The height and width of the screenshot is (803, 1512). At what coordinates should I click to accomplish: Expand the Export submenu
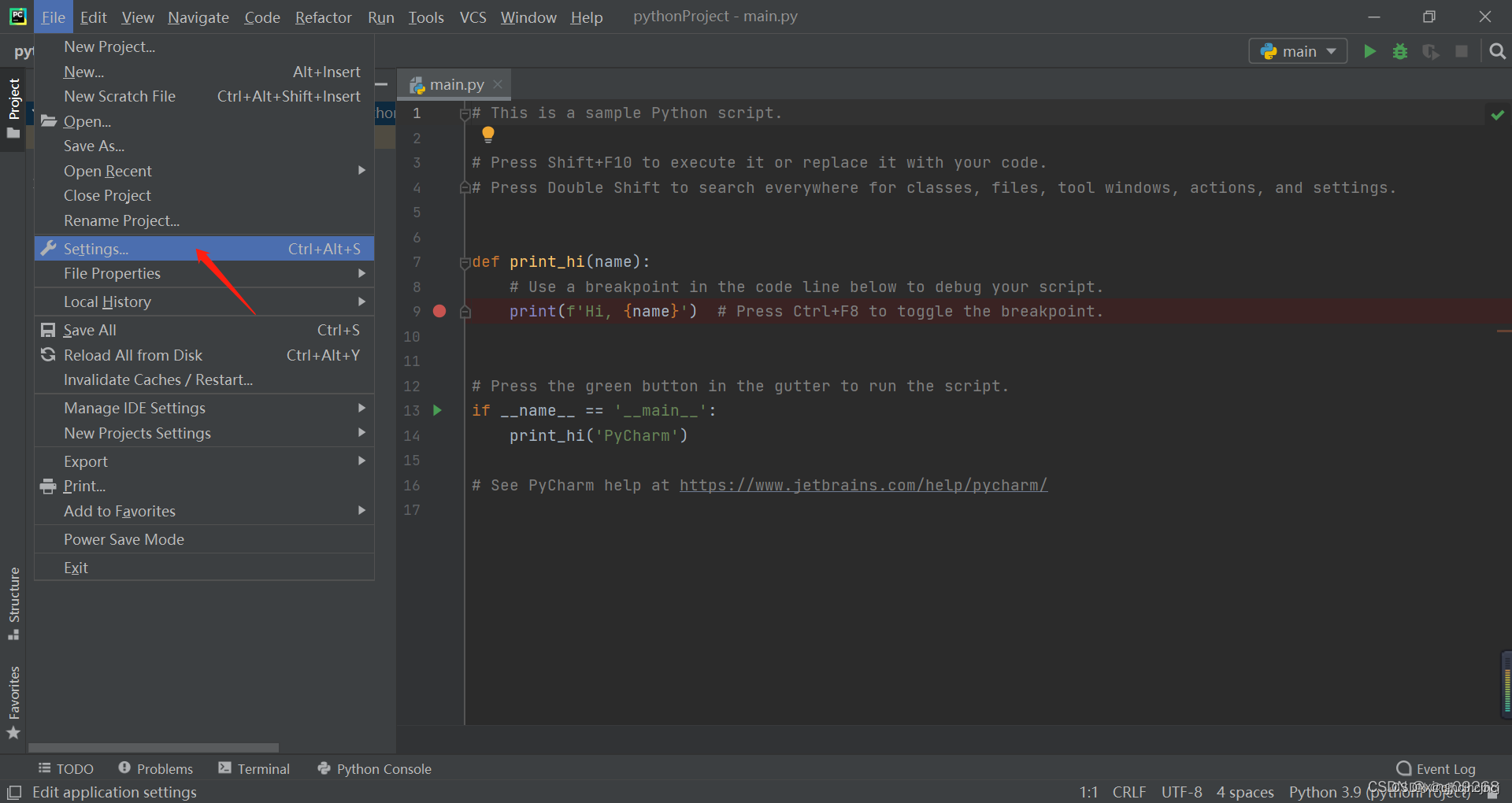pos(204,461)
